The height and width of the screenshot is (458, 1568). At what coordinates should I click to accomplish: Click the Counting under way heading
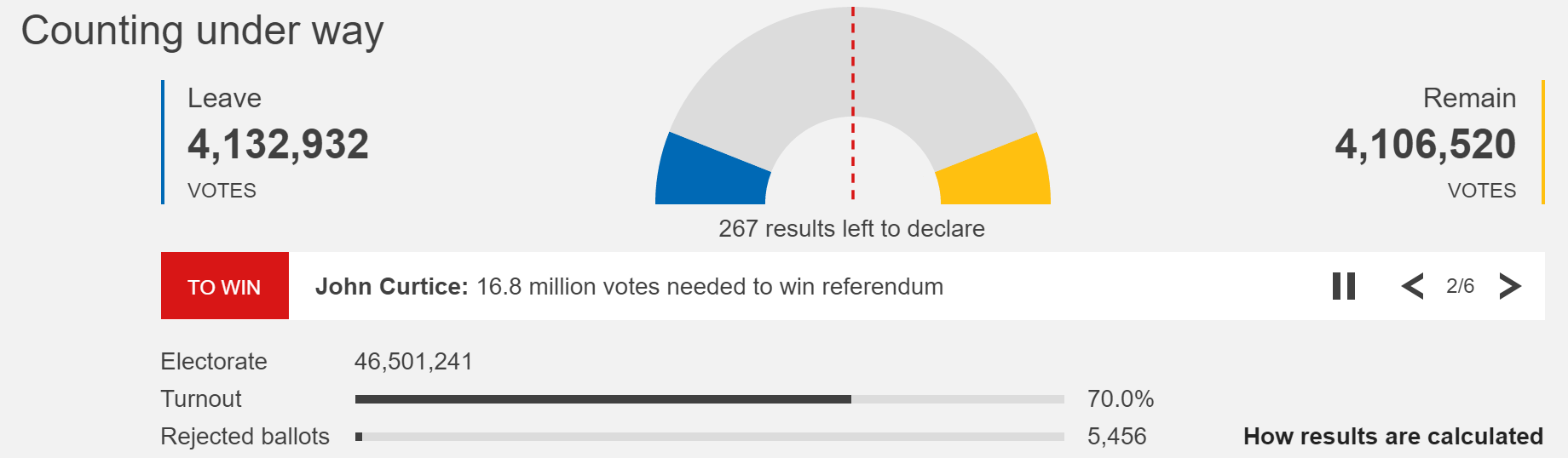click(202, 31)
